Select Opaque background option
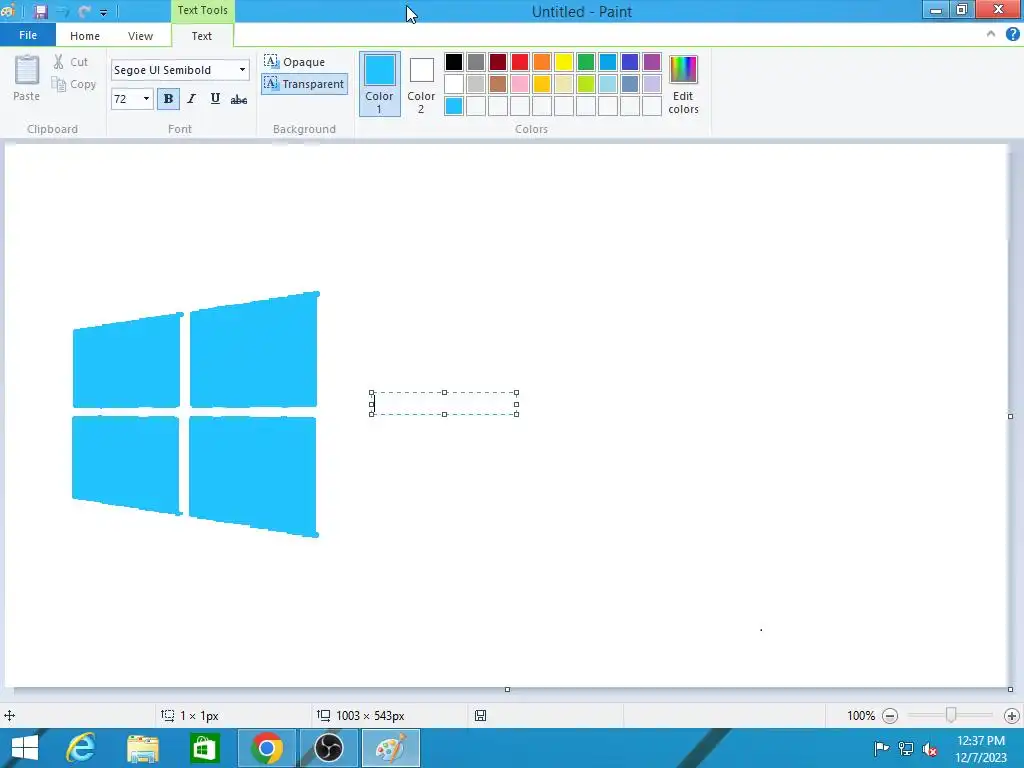This screenshot has width=1024, height=768. pos(295,61)
